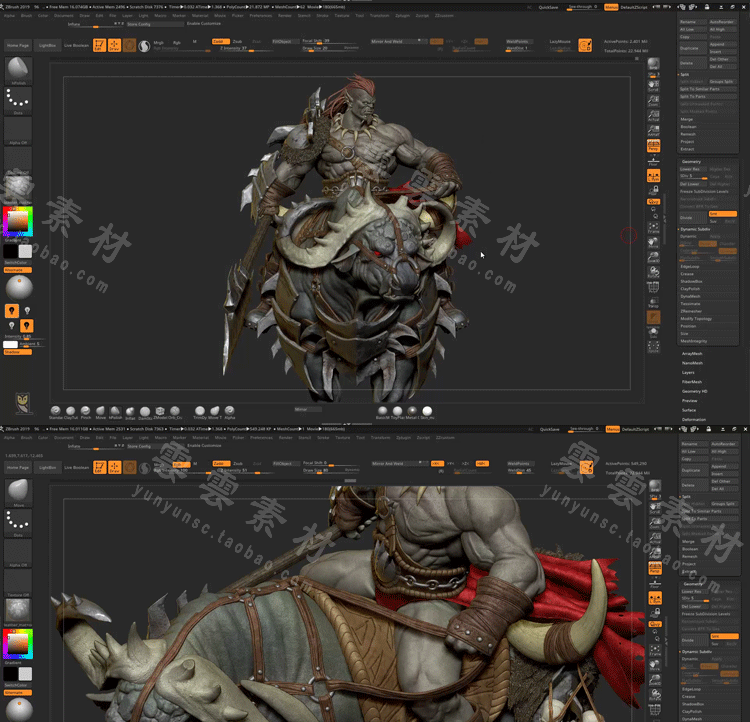The width and height of the screenshot is (750, 722).
Task: Open Preferences menu in top window
Action: 261,15
